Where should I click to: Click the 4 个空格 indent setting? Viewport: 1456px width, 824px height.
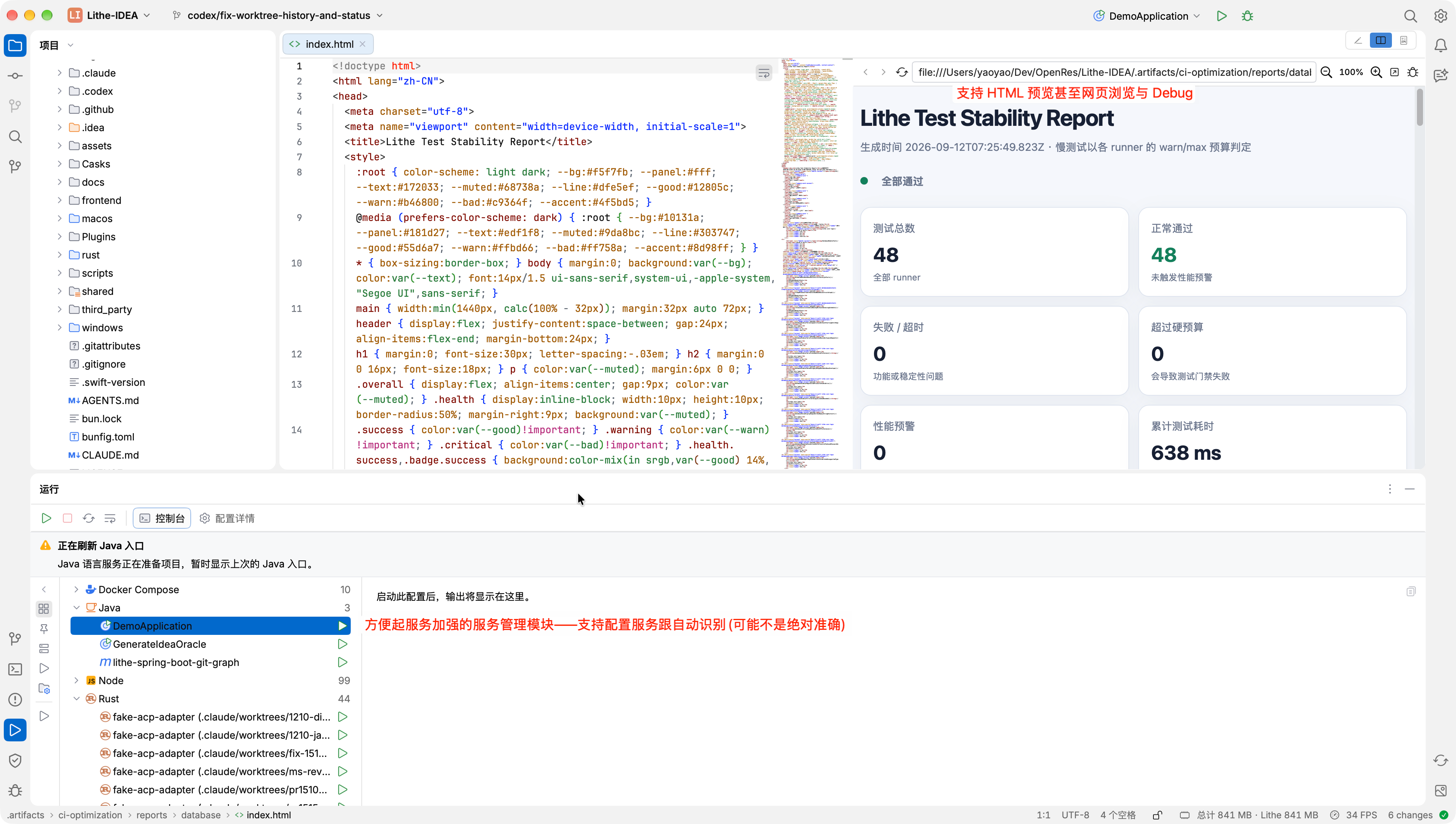coord(1117,815)
